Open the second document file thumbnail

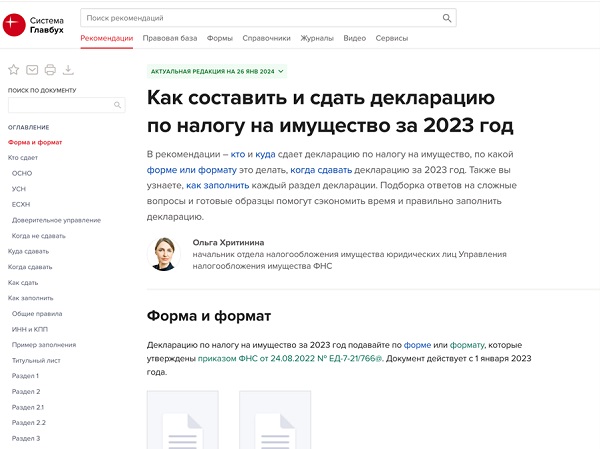pyautogui.click(x=274, y=420)
